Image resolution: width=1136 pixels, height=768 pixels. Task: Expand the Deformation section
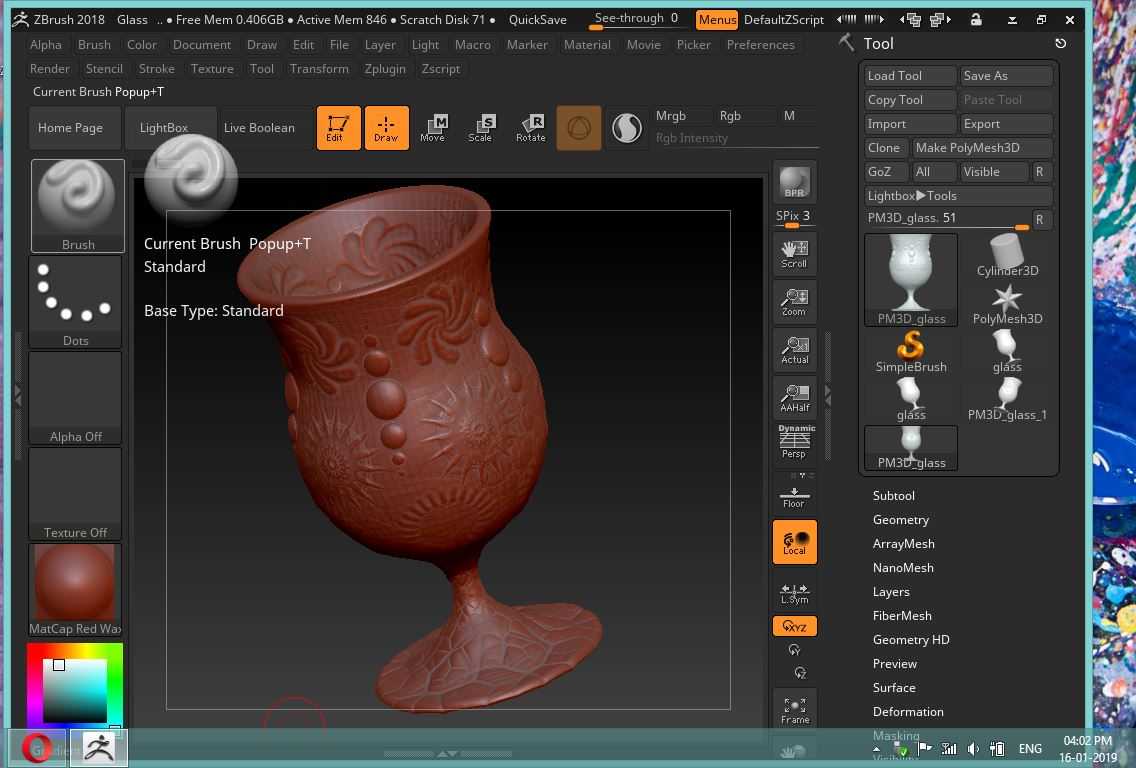[908, 711]
